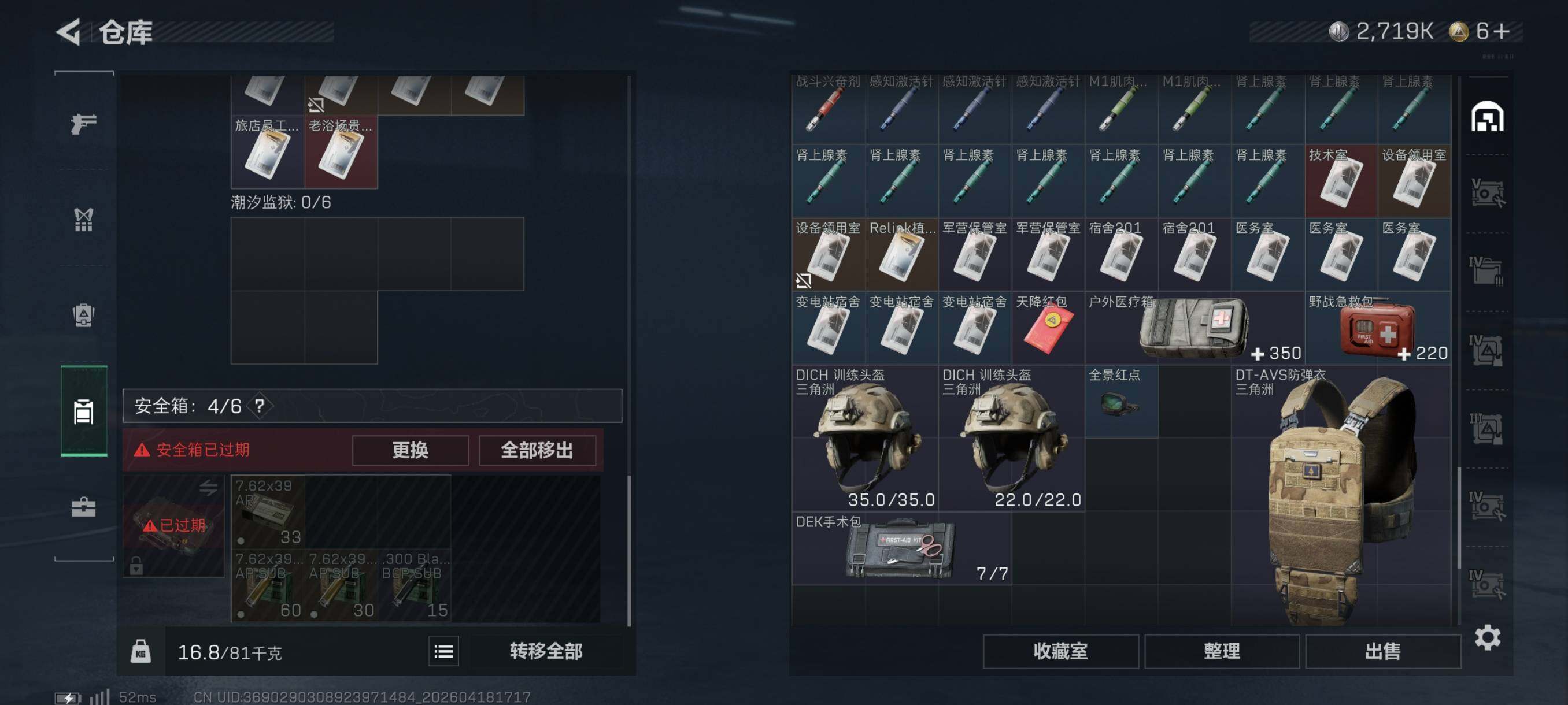
Task: Select the 天降红包 red envelope item
Action: [1048, 327]
